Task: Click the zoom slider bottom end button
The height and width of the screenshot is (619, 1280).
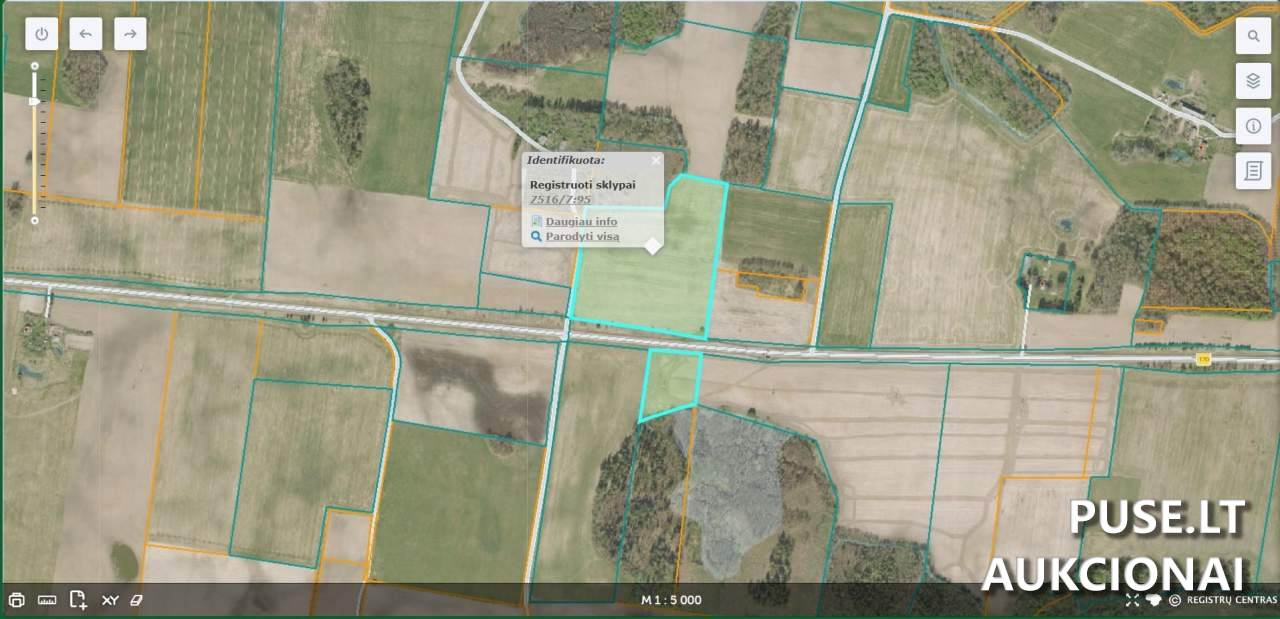Action: pos(35,220)
